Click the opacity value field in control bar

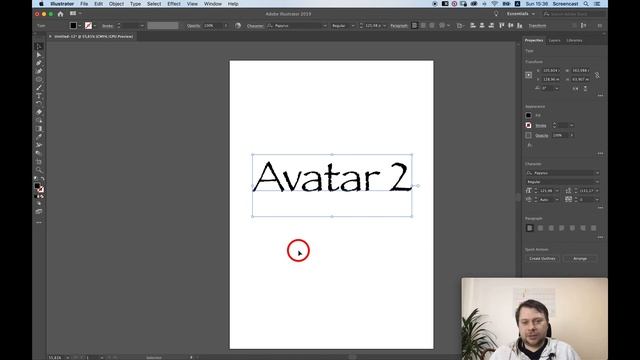click(213, 26)
